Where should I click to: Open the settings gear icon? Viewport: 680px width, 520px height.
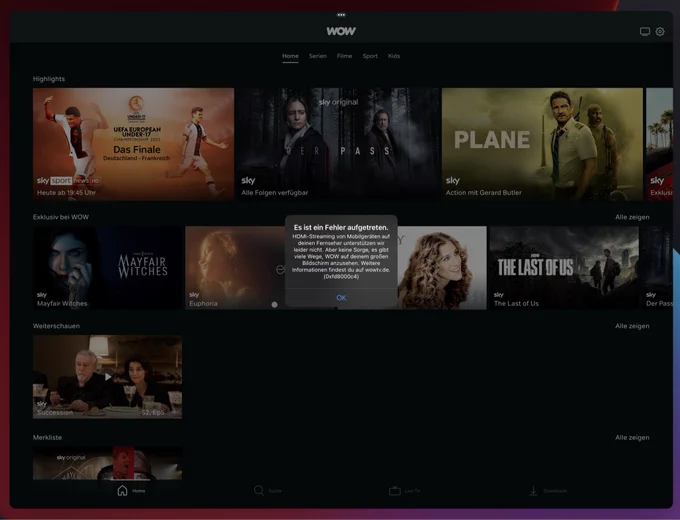coord(660,32)
